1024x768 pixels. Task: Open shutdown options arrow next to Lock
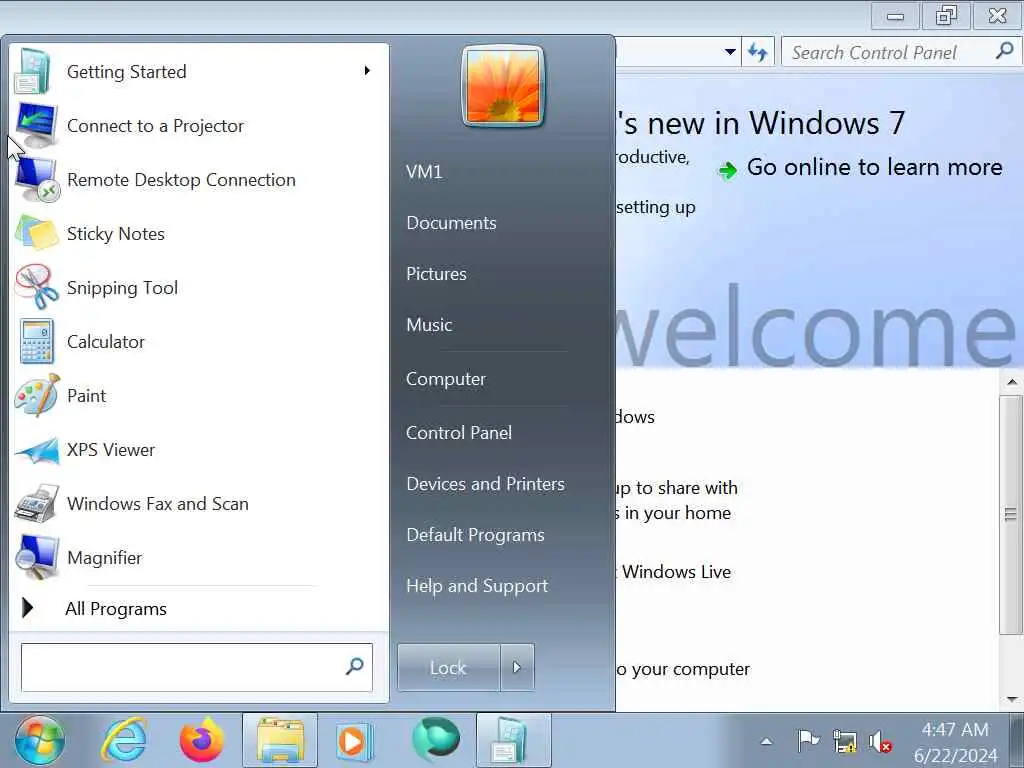click(x=517, y=667)
